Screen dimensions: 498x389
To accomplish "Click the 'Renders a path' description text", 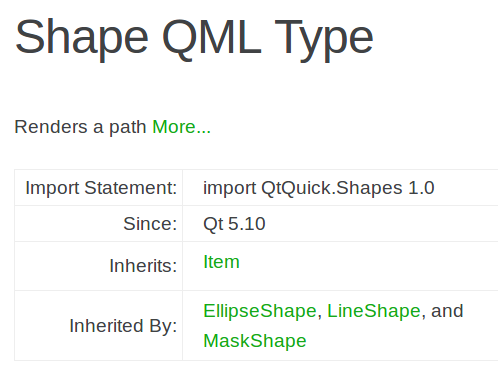I will coord(80,127).
